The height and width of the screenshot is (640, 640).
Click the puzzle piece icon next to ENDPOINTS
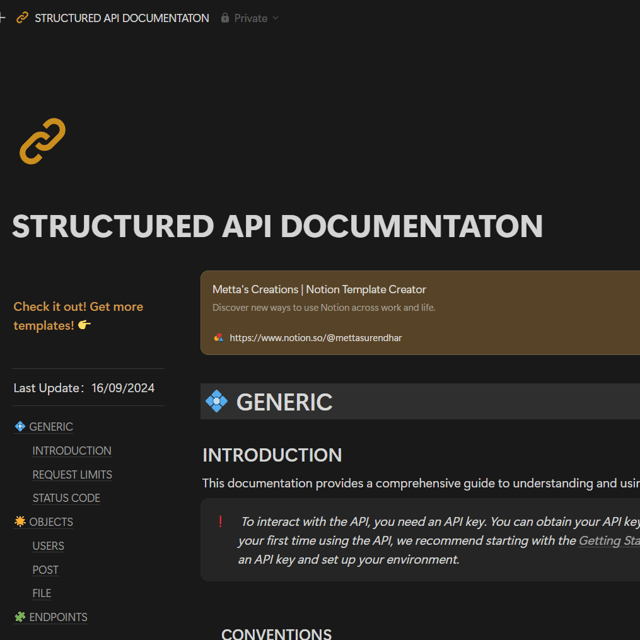(x=20, y=617)
